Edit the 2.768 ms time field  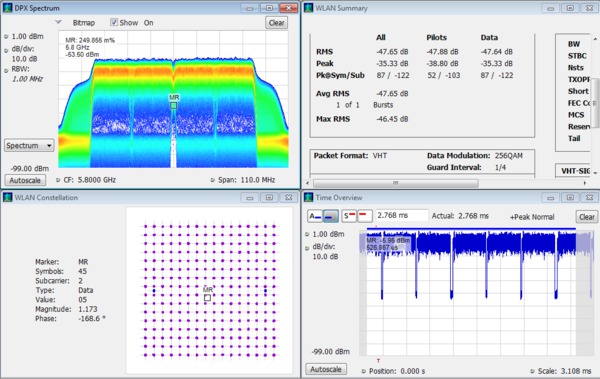(x=401, y=216)
